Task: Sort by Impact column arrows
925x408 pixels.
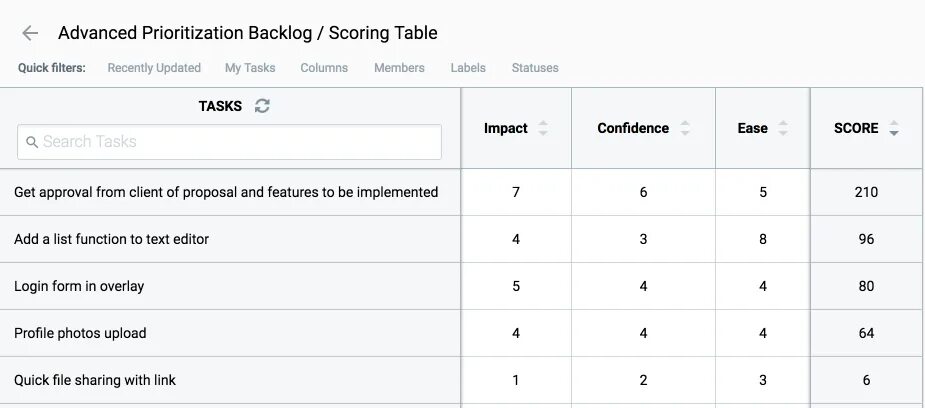Action: 543,128
